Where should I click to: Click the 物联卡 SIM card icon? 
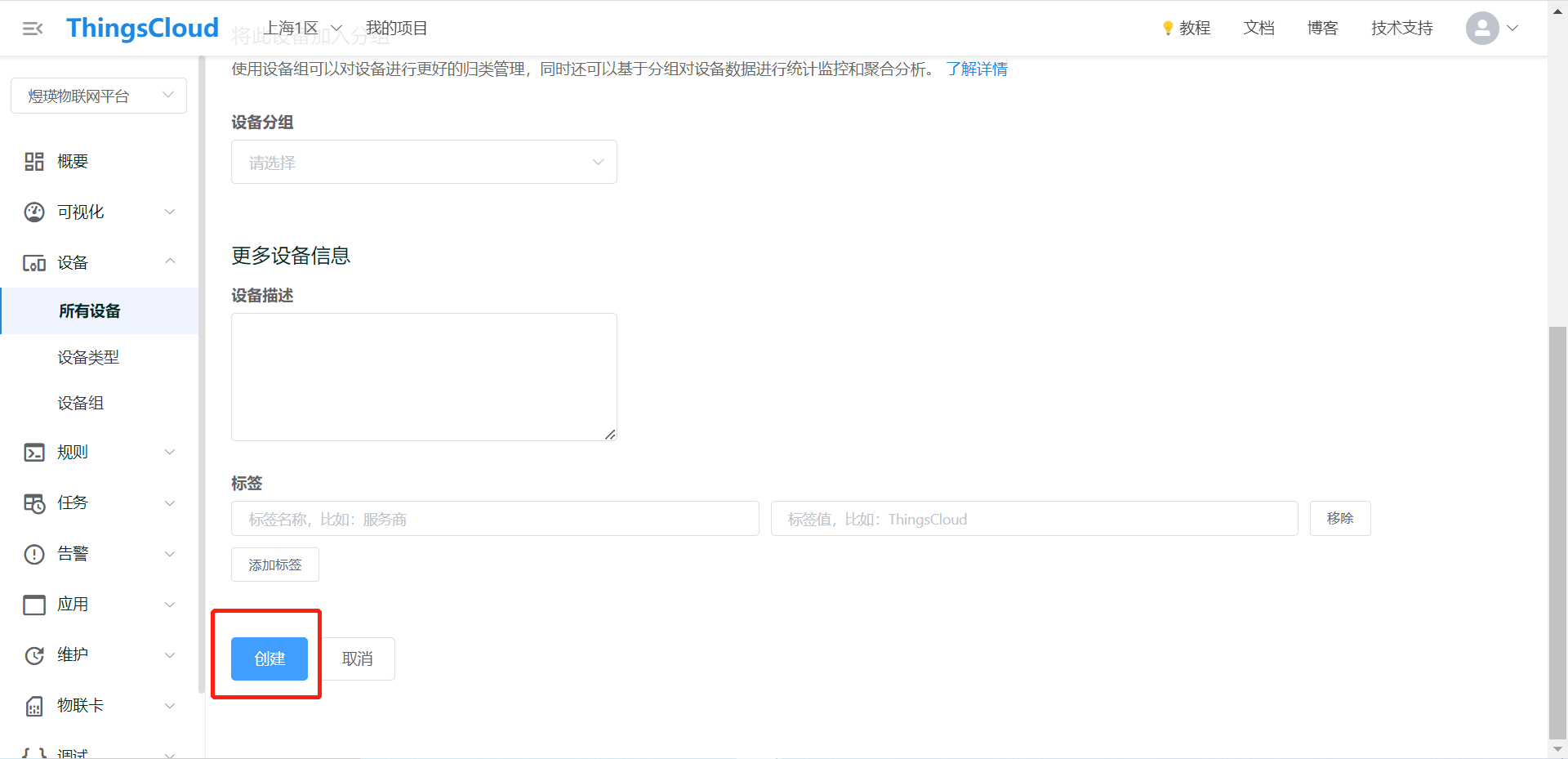pyautogui.click(x=34, y=706)
